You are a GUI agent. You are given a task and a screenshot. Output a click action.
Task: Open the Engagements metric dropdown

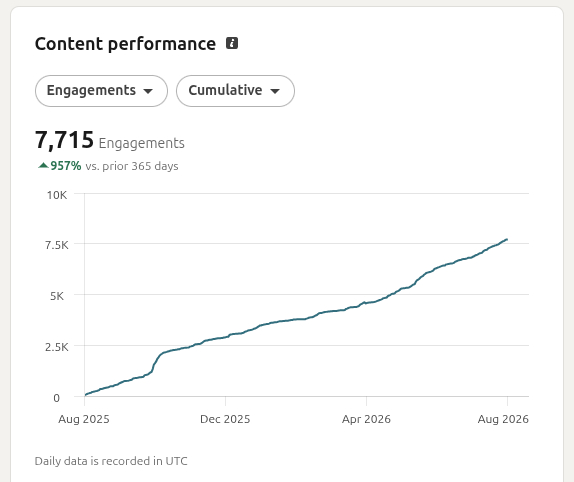(101, 91)
